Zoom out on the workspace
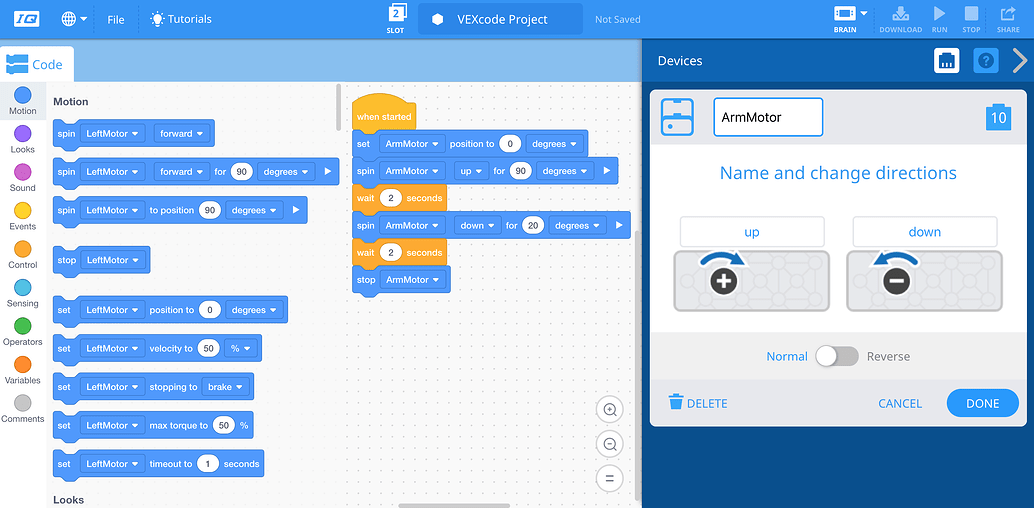Screen dimensions: 1034x508 (609, 444)
